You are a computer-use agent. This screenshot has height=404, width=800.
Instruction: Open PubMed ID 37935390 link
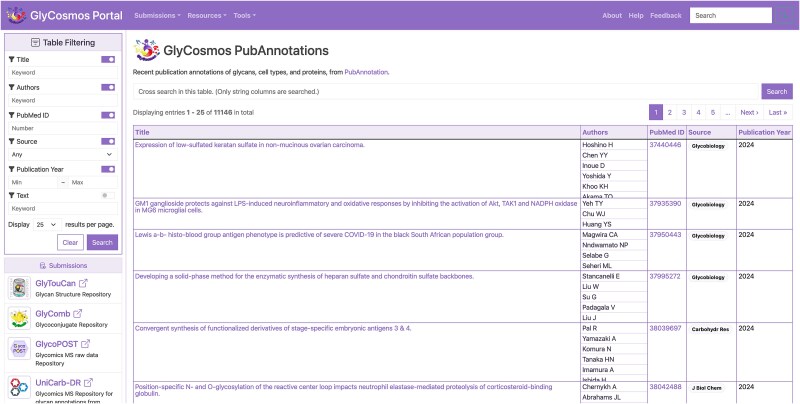point(665,204)
